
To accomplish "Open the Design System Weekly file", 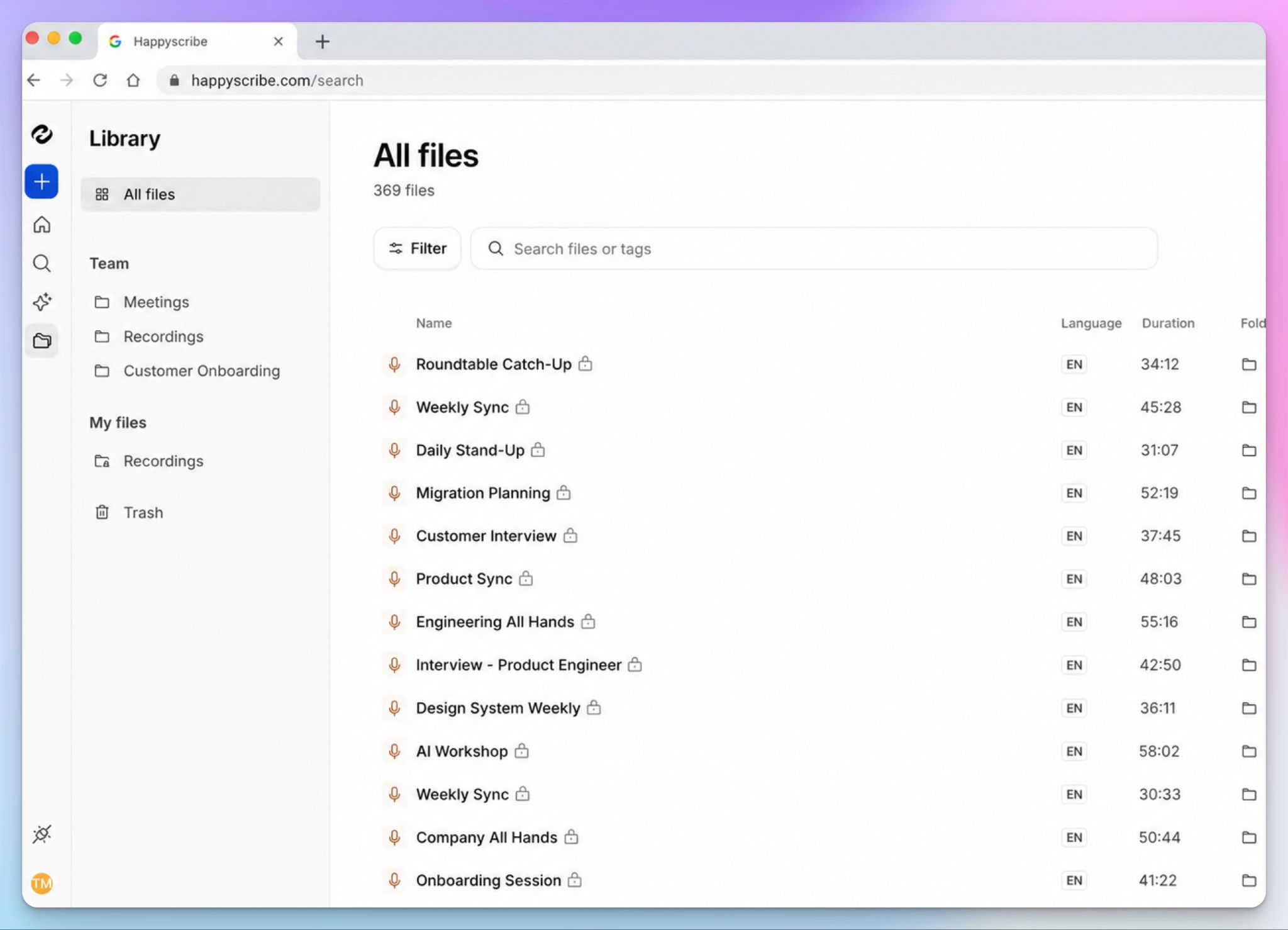I will pyautogui.click(x=498, y=709).
